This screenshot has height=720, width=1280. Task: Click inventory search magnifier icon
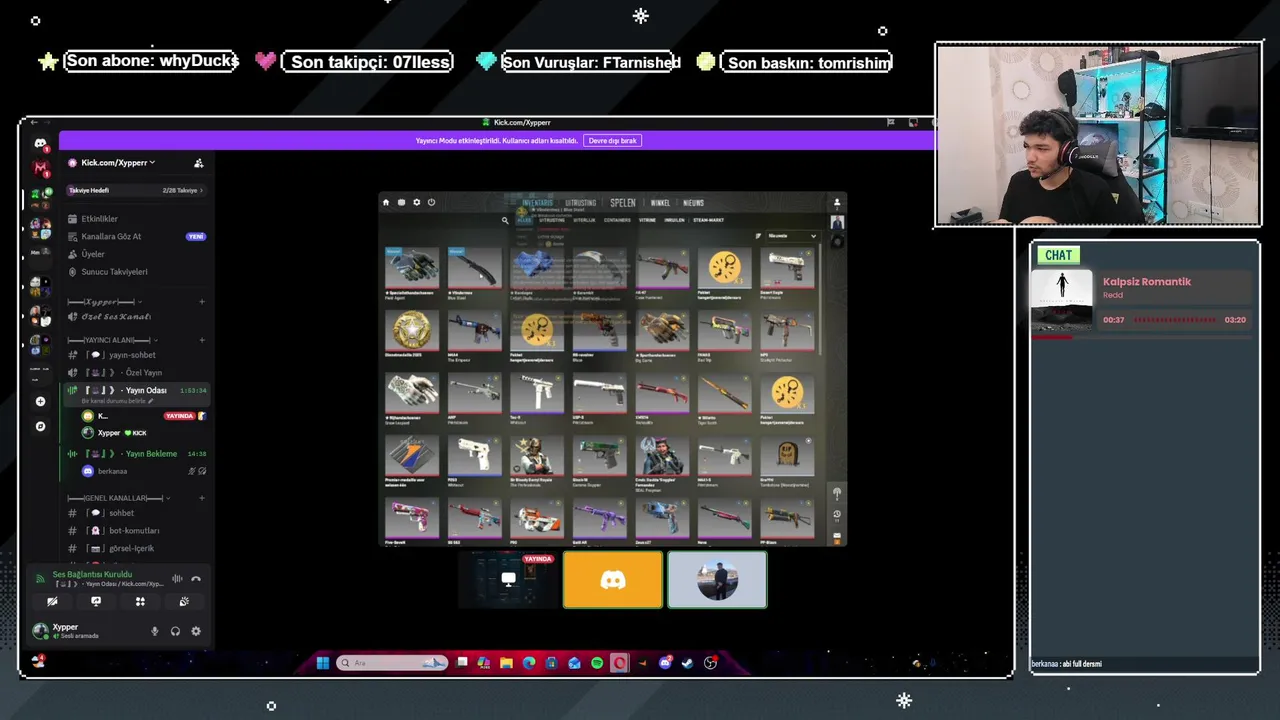pyautogui.click(x=505, y=220)
